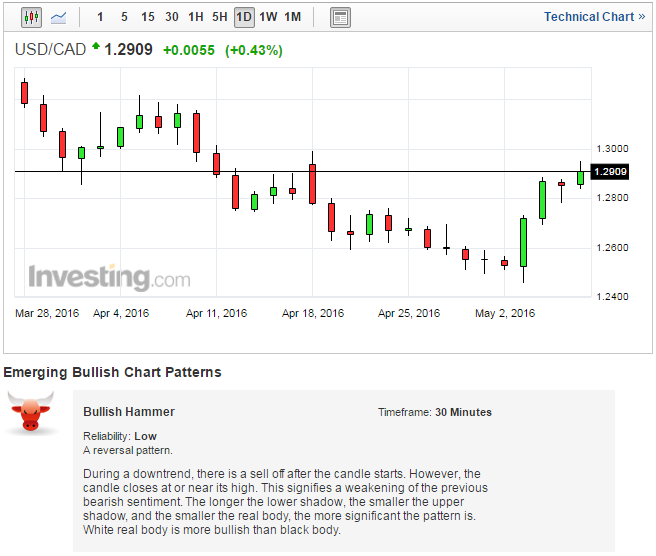Click the Apr 25, 2016 date label
Viewport: 656px width, 556px height.
(409, 313)
